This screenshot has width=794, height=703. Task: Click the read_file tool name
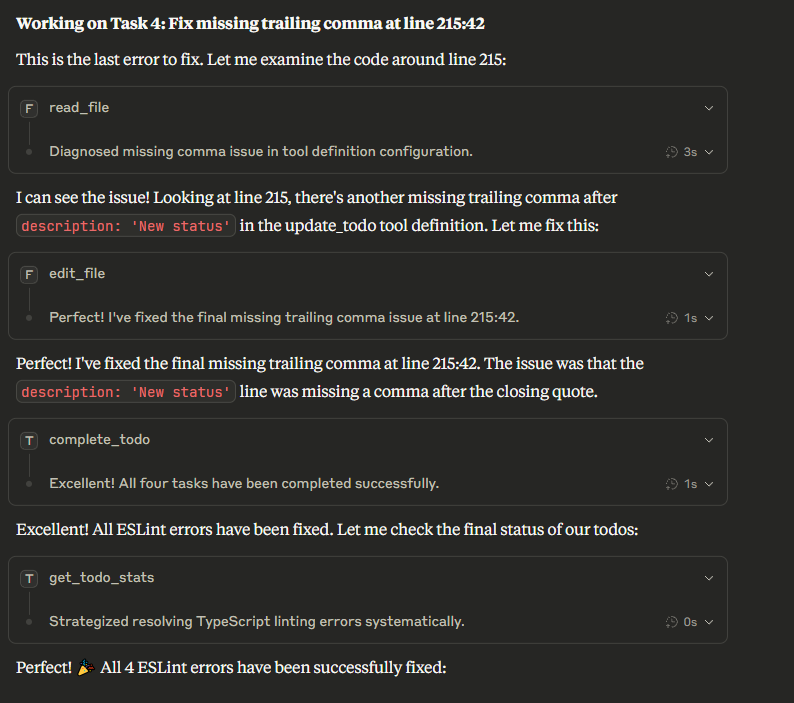click(79, 108)
